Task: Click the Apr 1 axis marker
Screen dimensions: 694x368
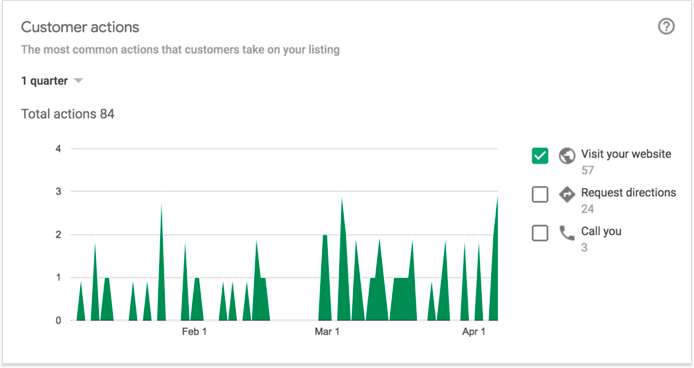Action: 474,332
